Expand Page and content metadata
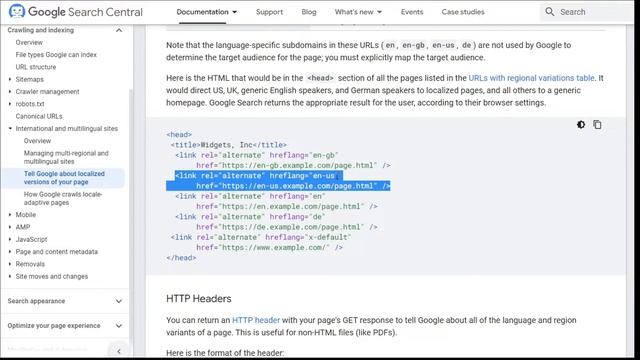640x360 pixels. (10, 251)
